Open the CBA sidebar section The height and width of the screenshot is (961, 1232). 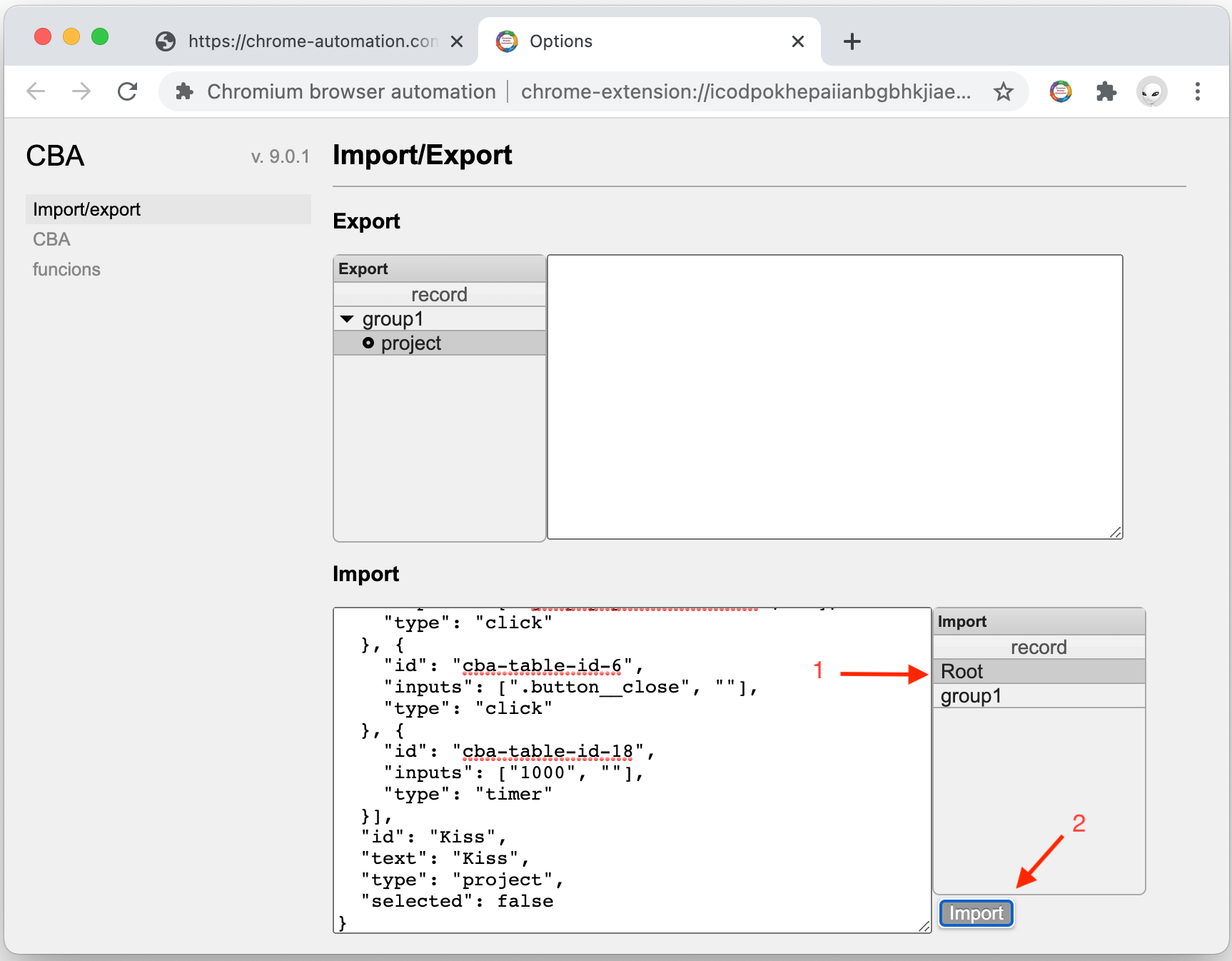(x=51, y=239)
